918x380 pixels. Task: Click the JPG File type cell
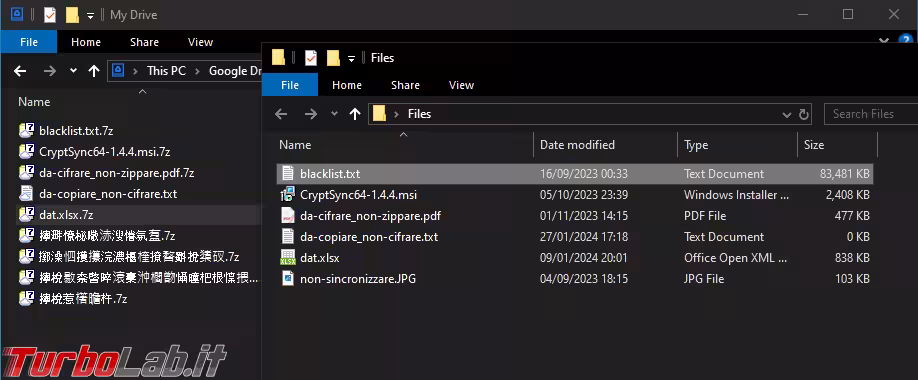(704, 279)
